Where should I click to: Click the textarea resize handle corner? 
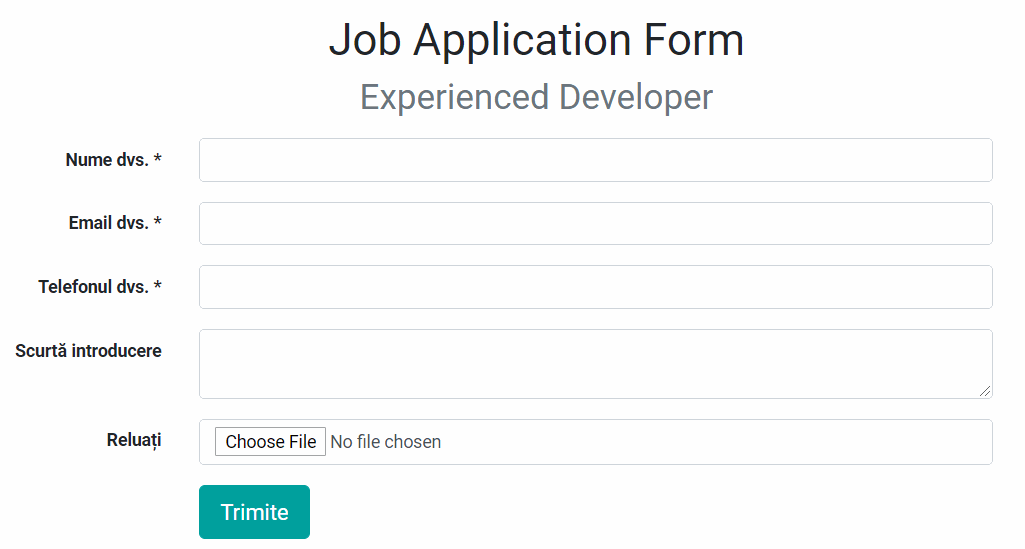point(985,391)
